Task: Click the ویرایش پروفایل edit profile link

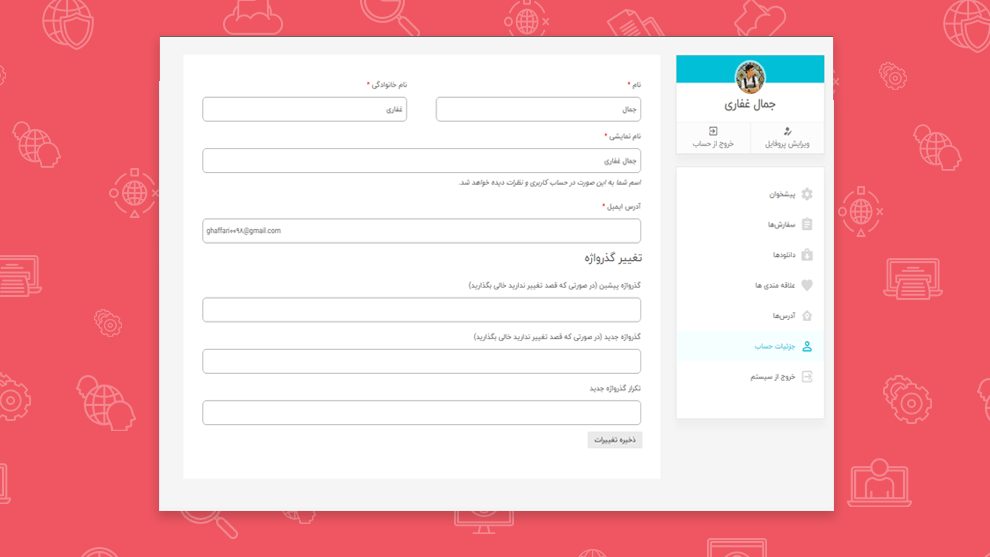Action: (787, 138)
